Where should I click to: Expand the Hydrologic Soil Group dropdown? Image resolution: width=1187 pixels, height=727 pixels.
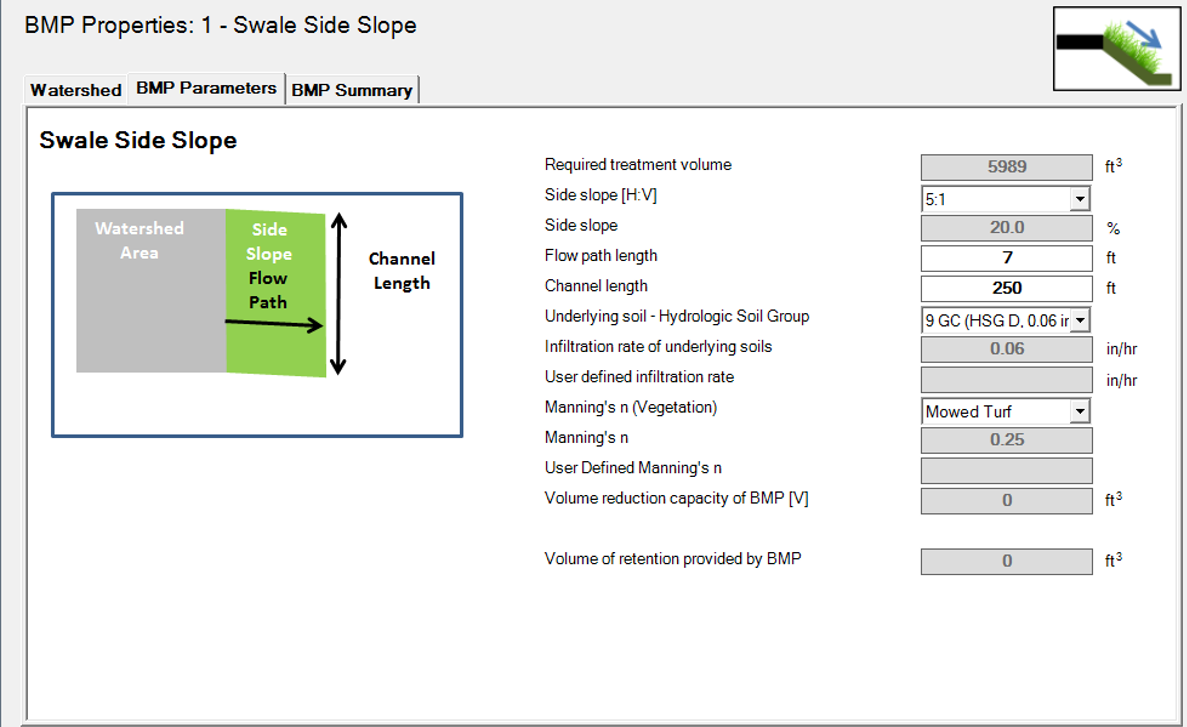[x=1079, y=321]
